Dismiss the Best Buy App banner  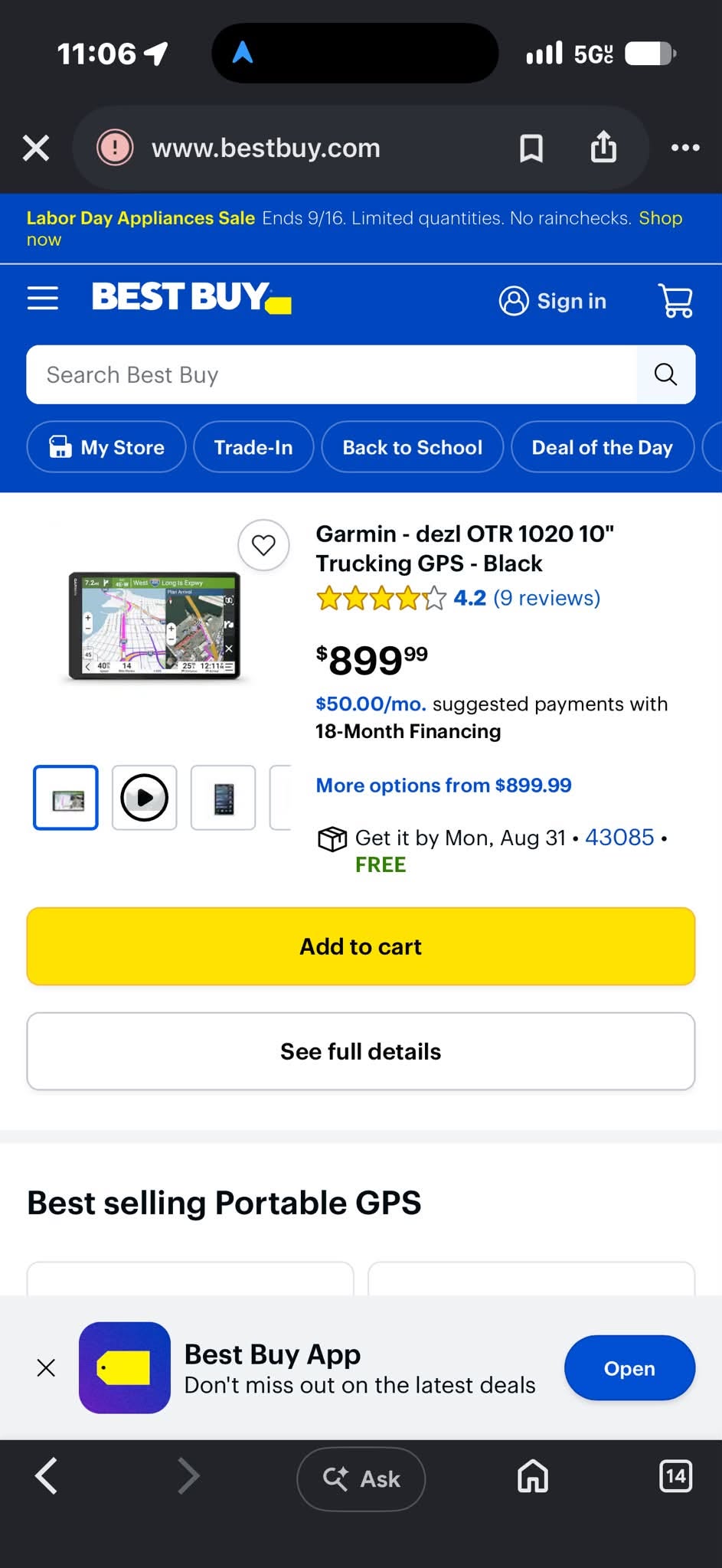point(46,1368)
